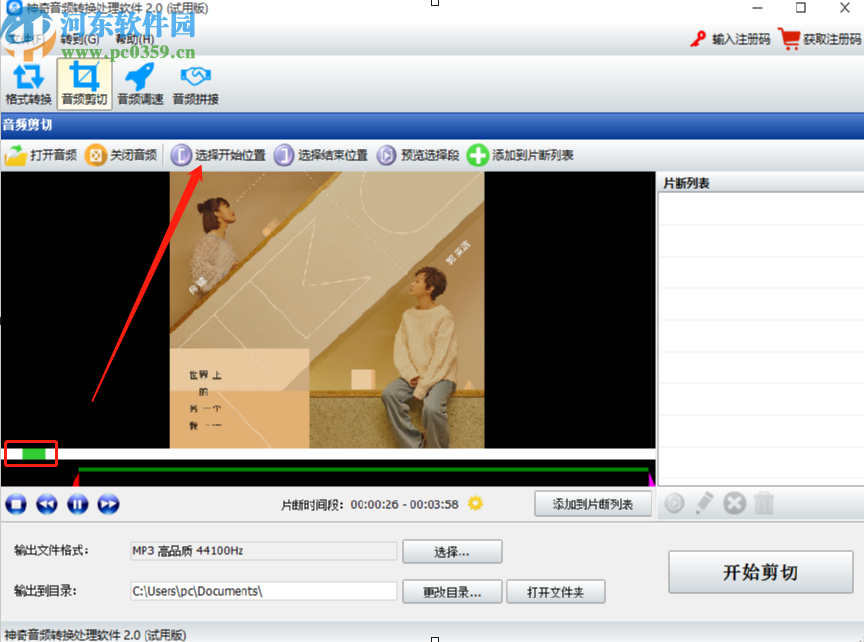864x642 pixels.
Task: Click 选择... to choose the output format
Action: coord(452,552)
